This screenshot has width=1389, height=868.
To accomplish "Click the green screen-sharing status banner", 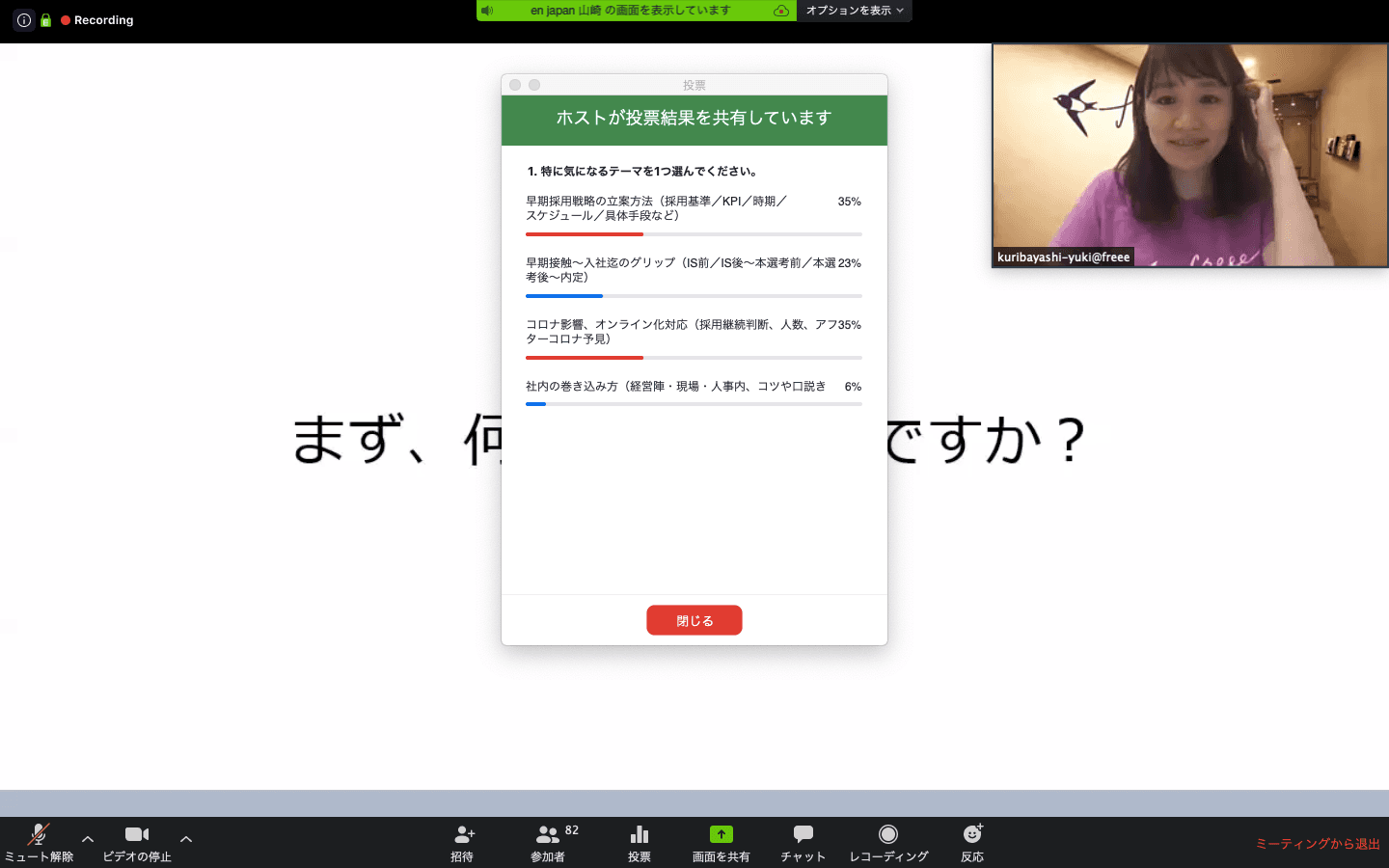I will pos(630,11).
